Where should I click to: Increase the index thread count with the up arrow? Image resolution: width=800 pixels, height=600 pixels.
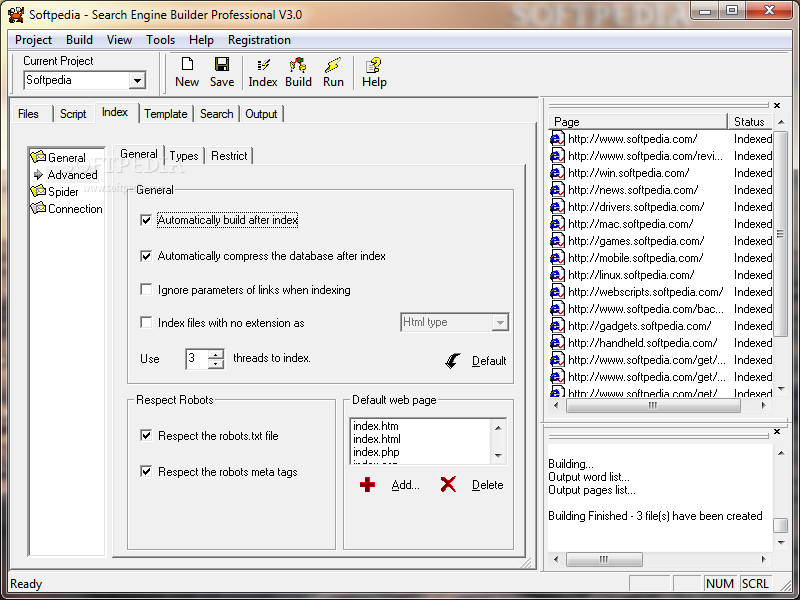pos(216,354)
